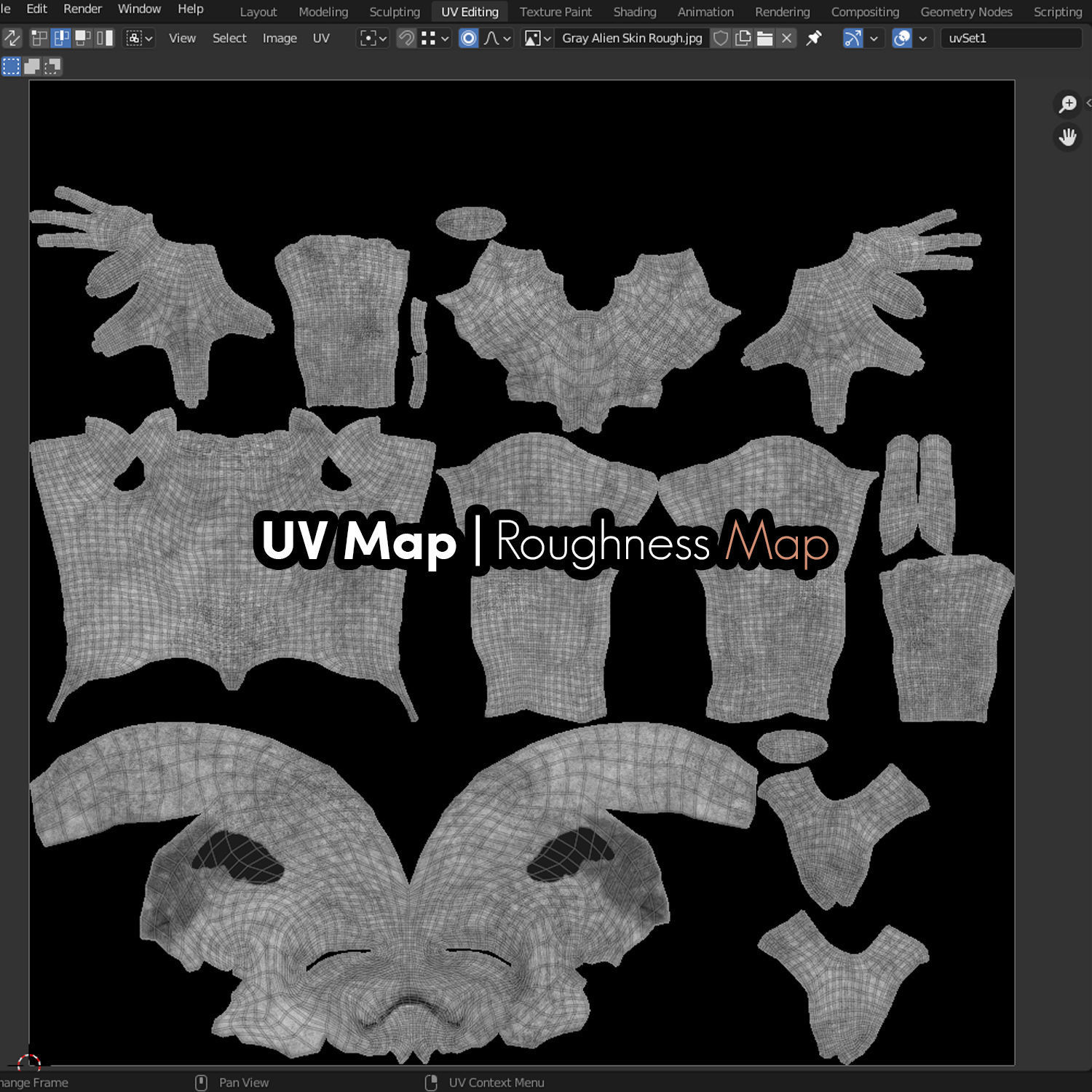1092x1092 pixels.
Task: Switch to Geometry Nodes workspace tab
Action: pos(966,12)
